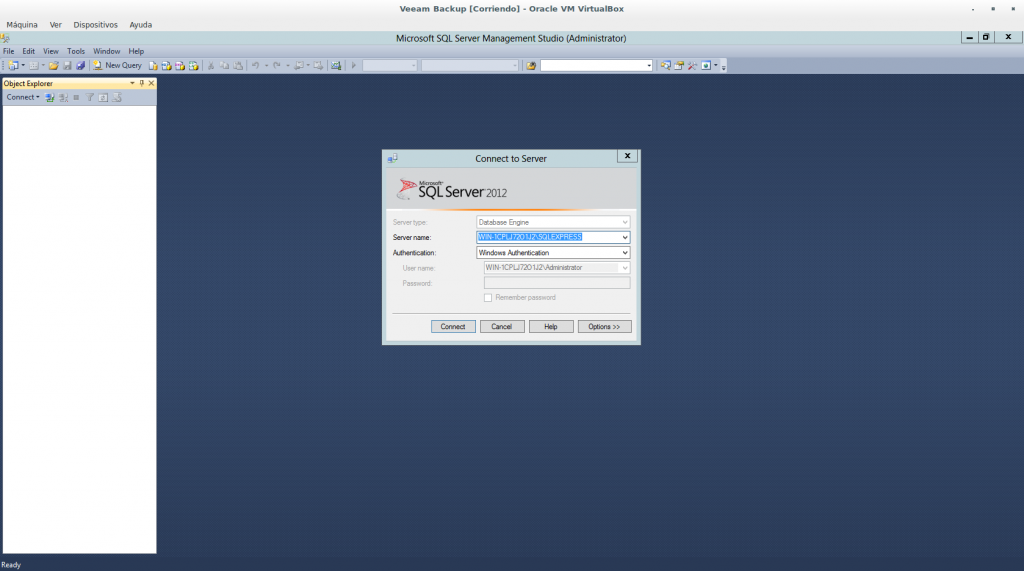Click the Password input field
1024x571 pixels.
pyautogui.click(x=556, y=283)
